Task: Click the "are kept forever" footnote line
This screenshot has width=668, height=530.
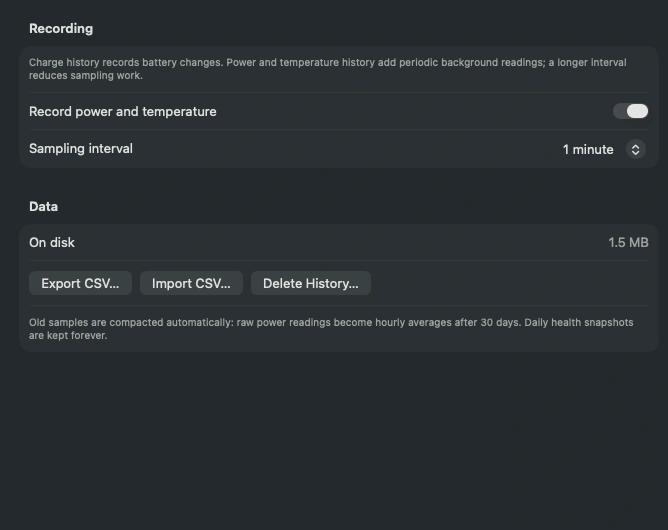Action: 68,335
